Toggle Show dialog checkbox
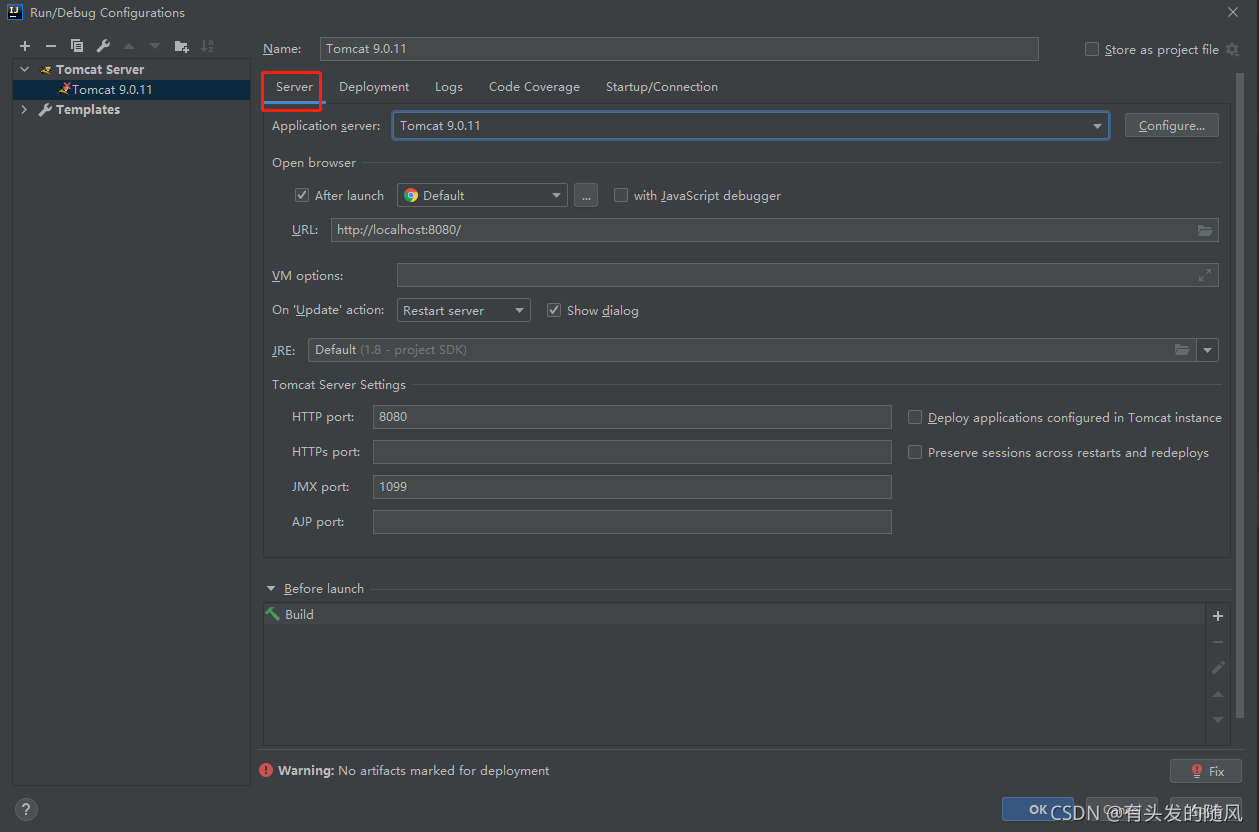The image size is (1259, 832). 554,310
